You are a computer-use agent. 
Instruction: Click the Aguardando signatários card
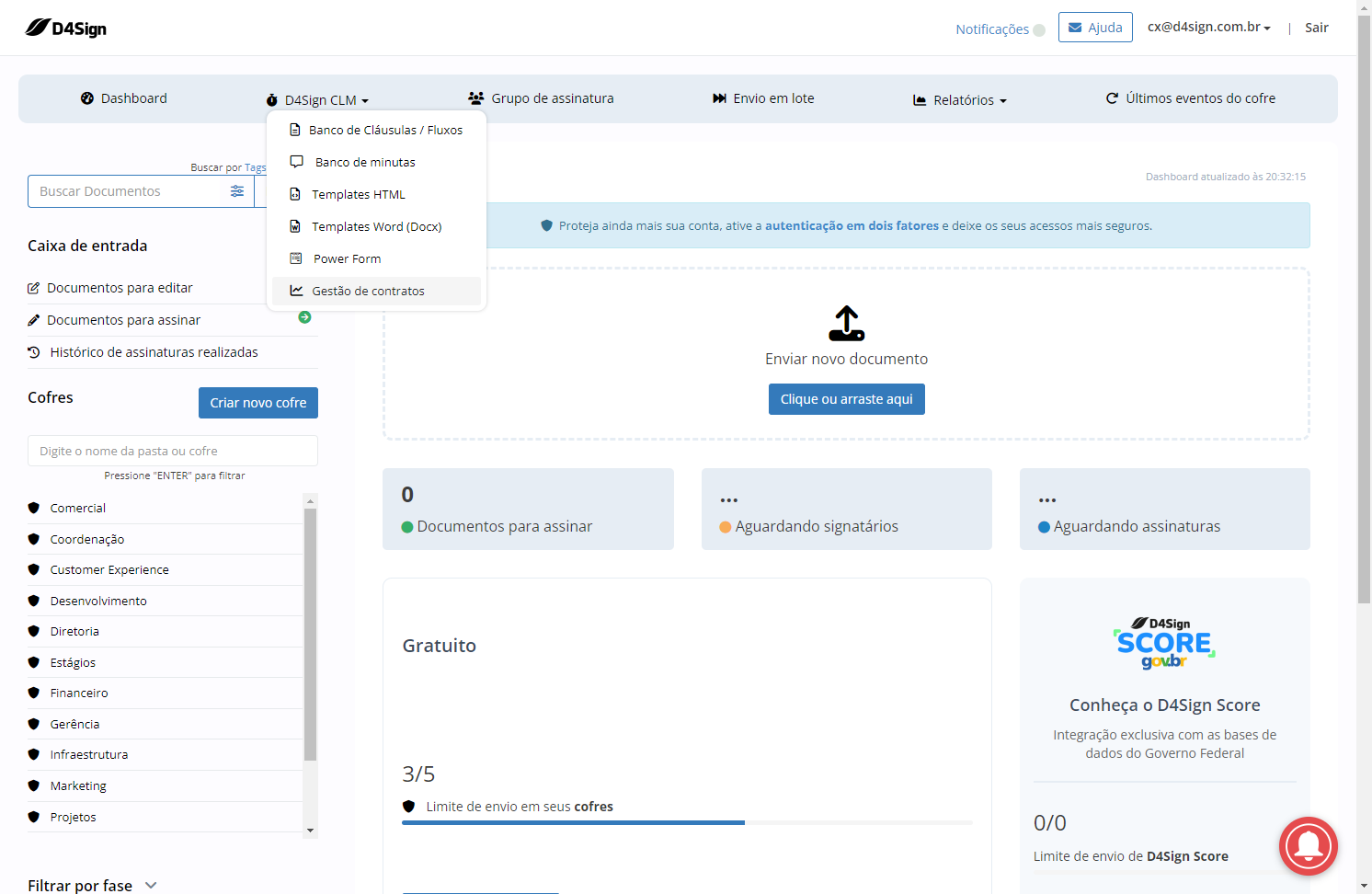847,510
